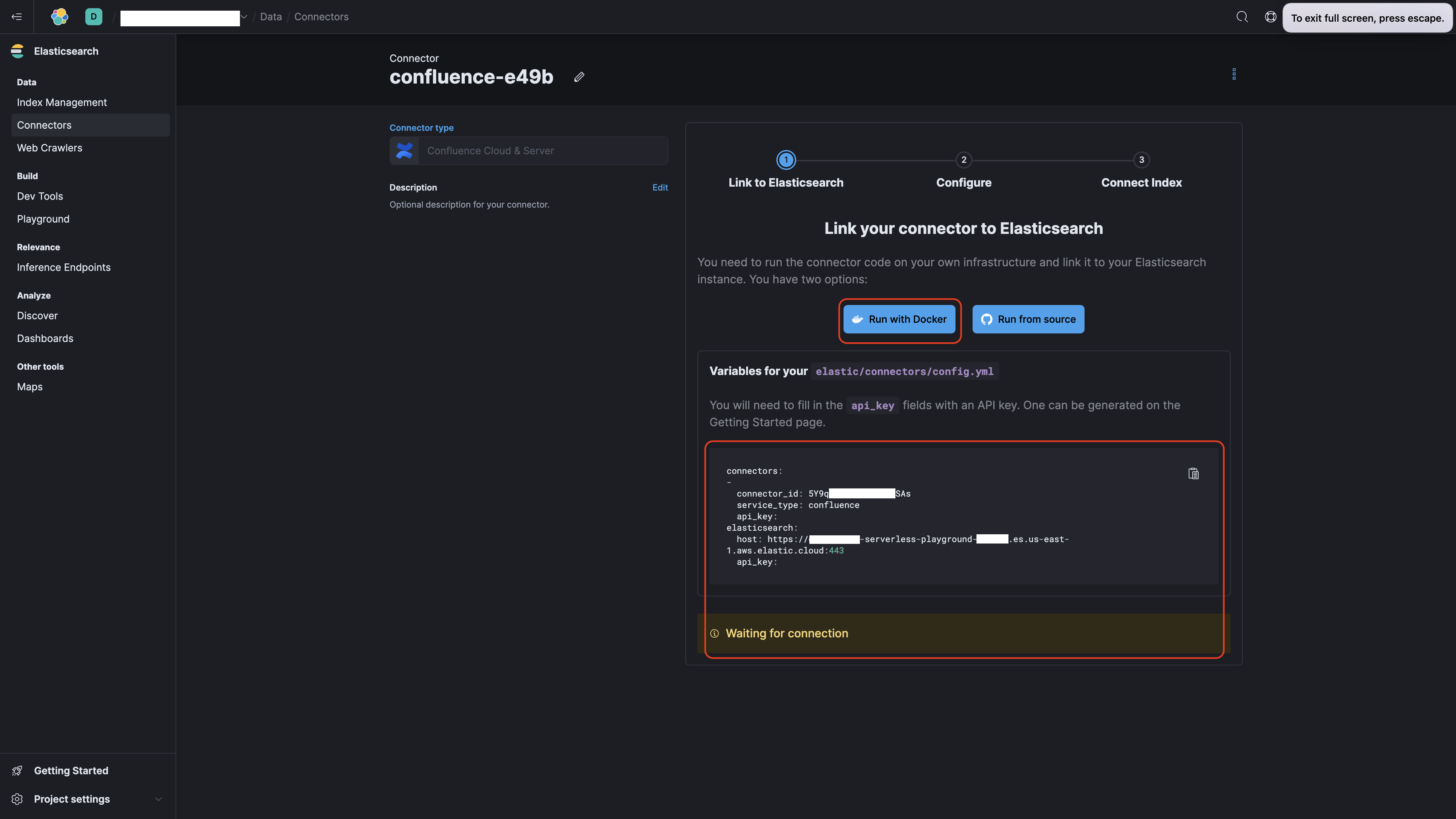The width and height of the screenshot is (1456, 819).
Task: Click the api_key inline code text
Action: 873,405
